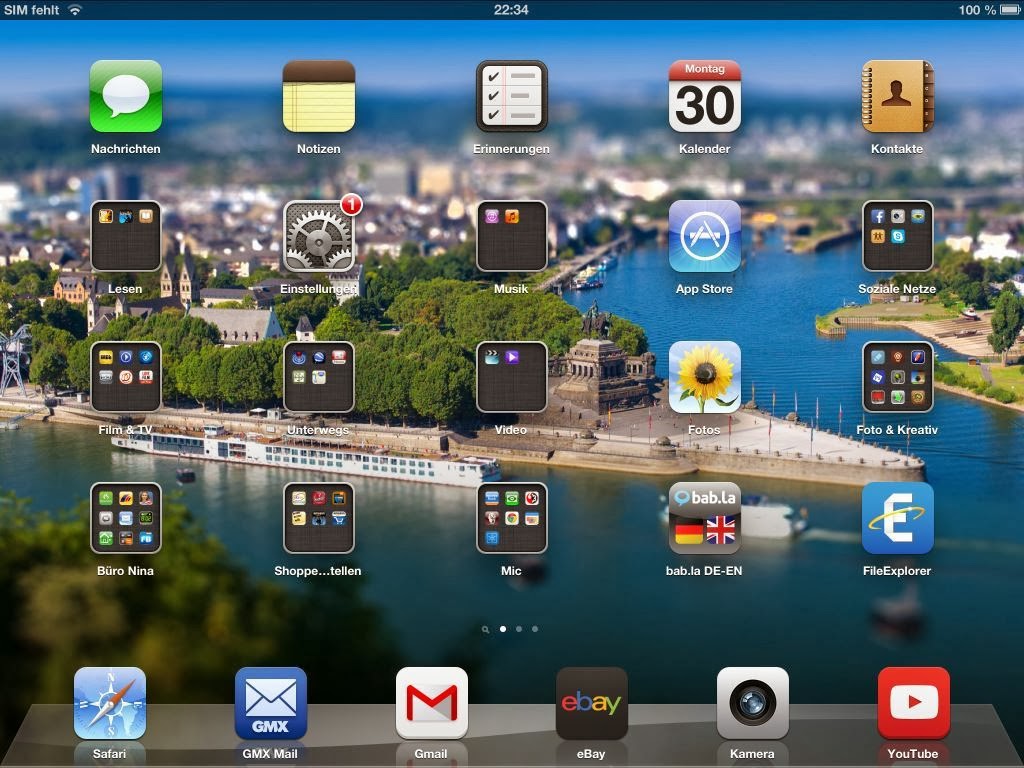This screenshot has height=768, width=1024.
Task: Launch the eBay app in the dock
Action: (x=592, y=703)
